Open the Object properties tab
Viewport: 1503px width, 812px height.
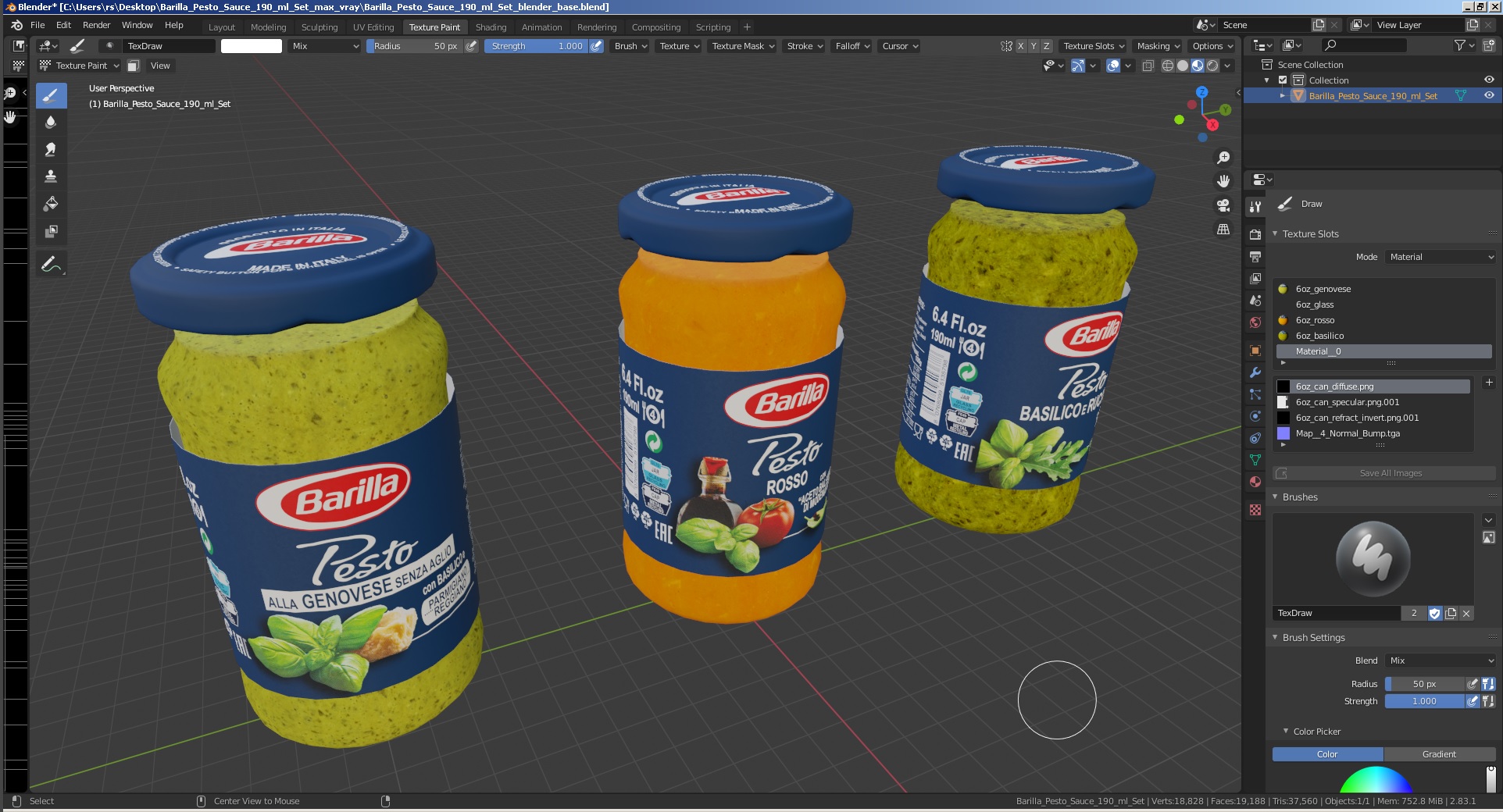coord(1255,351)
